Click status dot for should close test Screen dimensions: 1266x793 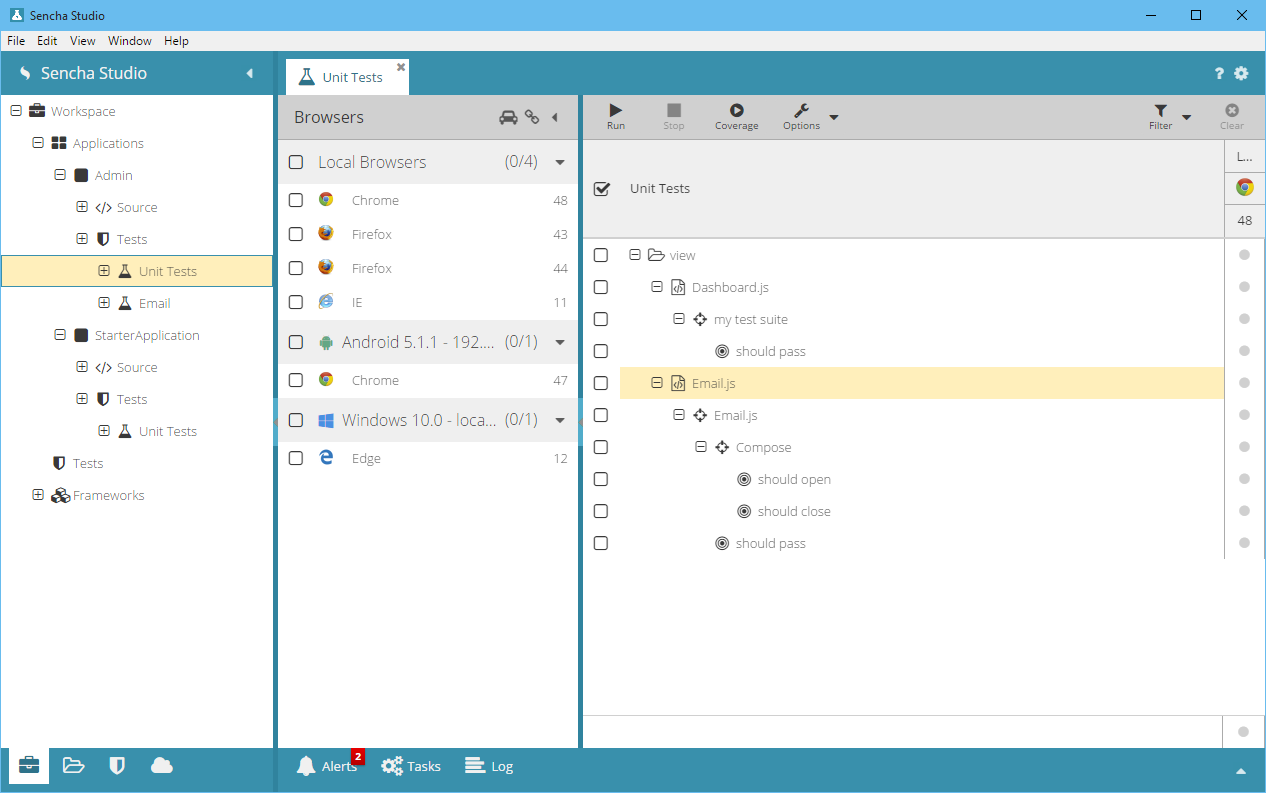pyautogui.click(x=1244, y=511)
